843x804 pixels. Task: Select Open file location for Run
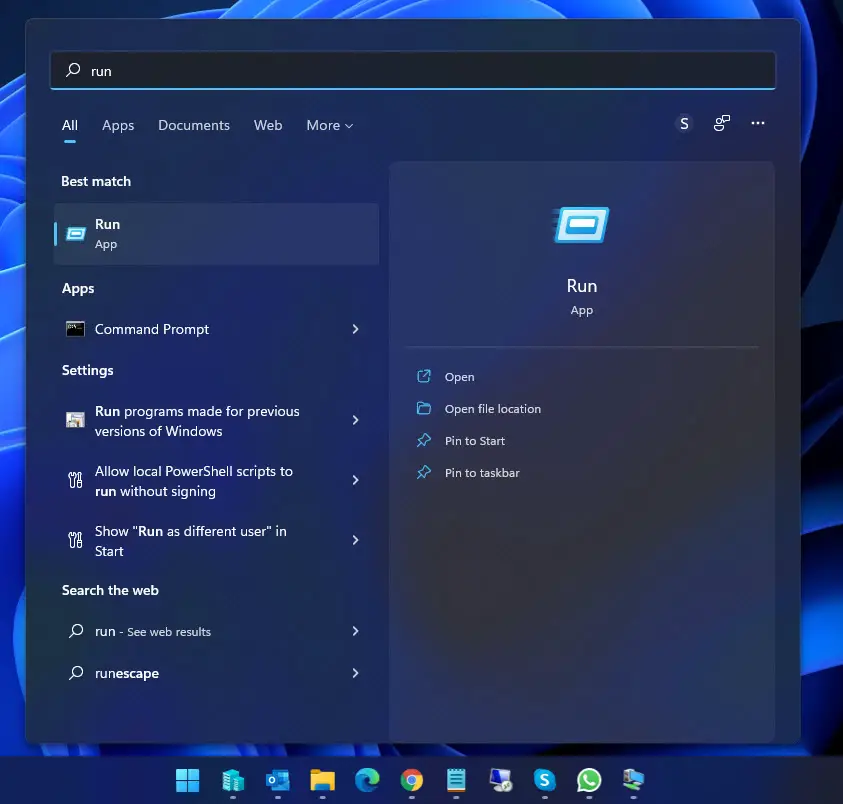coord(492,409)
